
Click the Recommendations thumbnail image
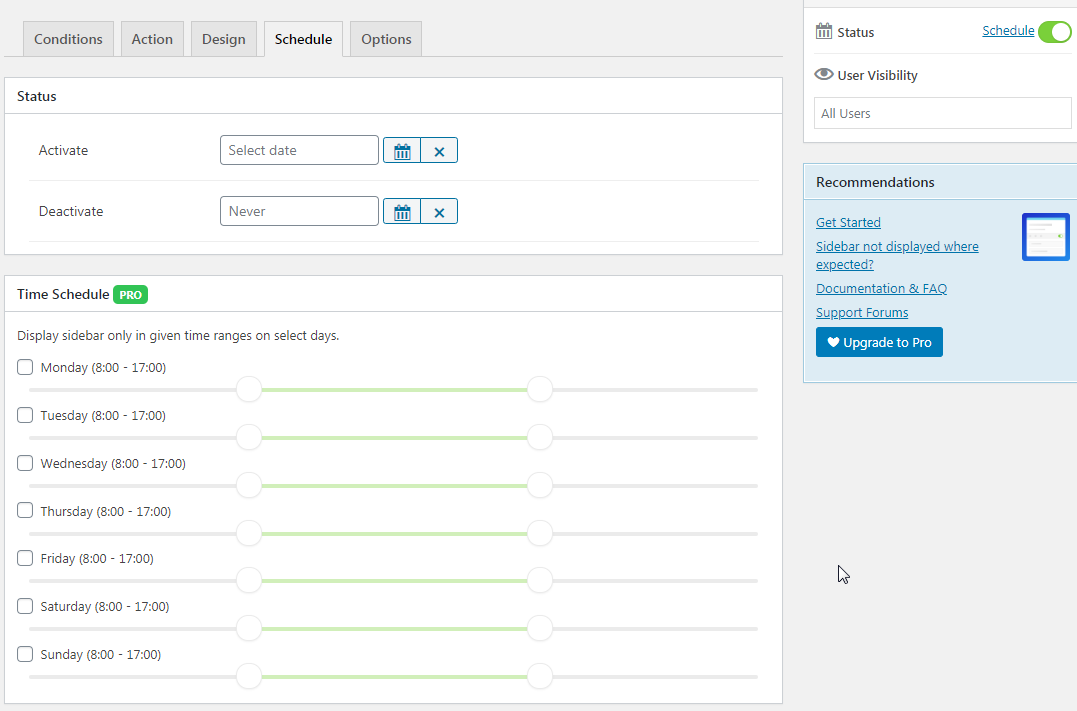coord(1045,237)
